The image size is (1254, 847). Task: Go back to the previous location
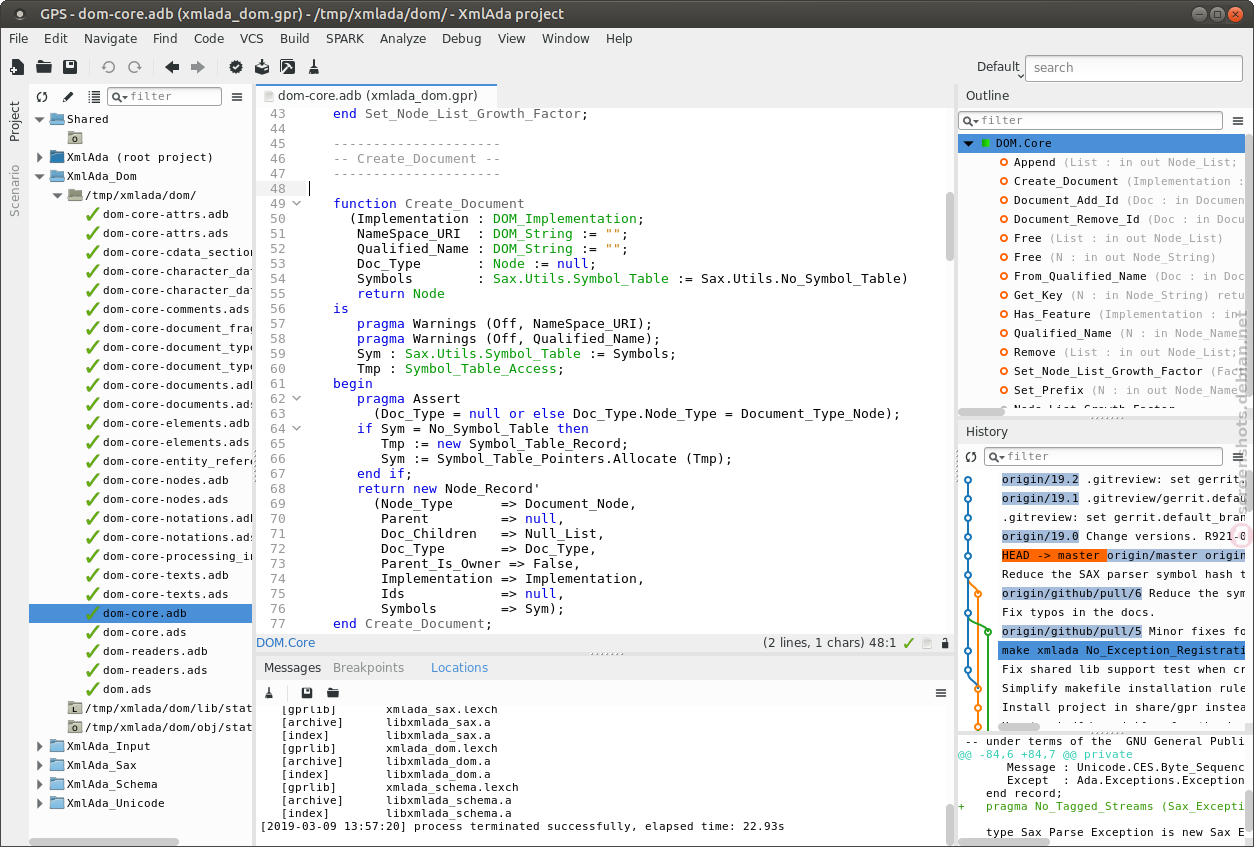point(172,67)
